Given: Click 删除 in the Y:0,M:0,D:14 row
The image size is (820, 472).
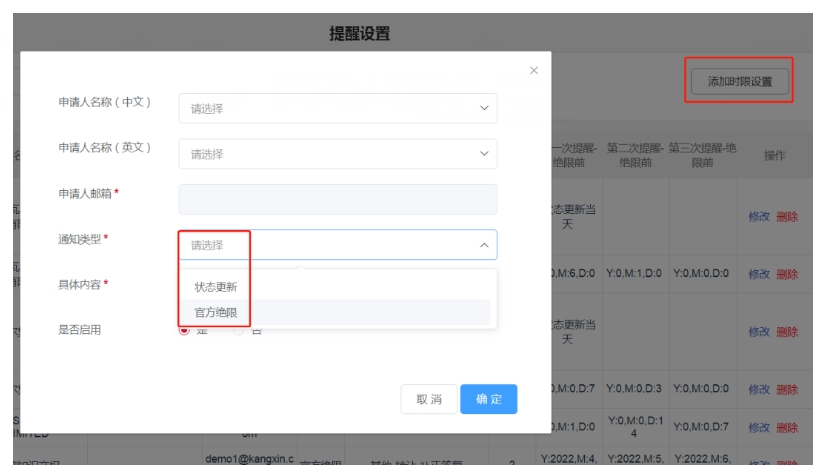Looking at the screenshot, I should coord(787,427).
